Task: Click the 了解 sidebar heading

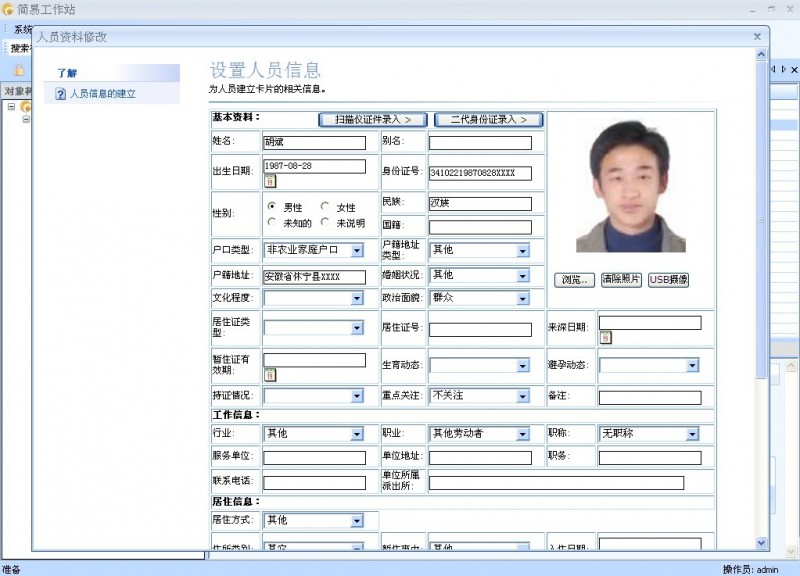Action: point(67,73)
